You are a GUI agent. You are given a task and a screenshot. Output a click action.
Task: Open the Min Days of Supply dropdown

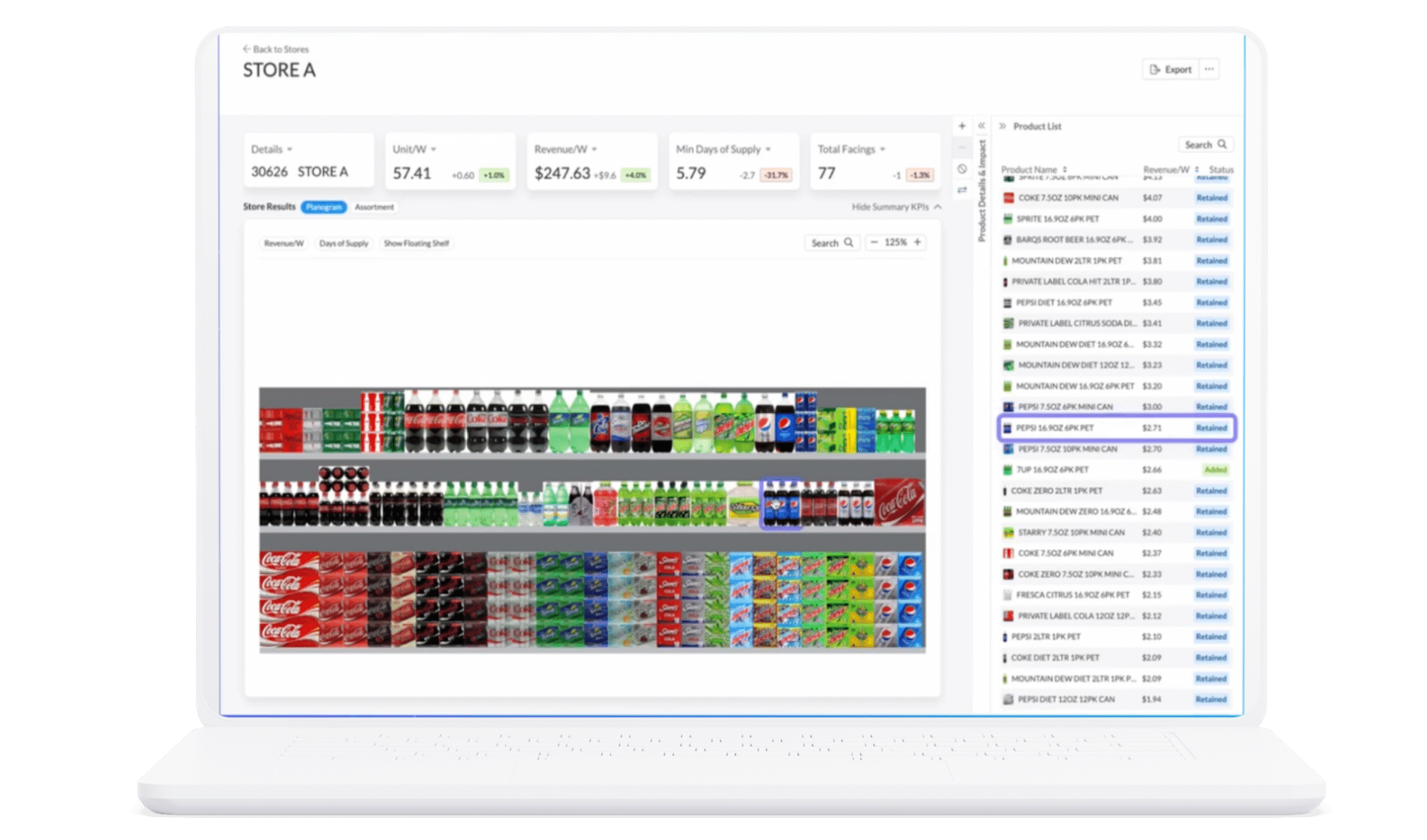(768, 149)
